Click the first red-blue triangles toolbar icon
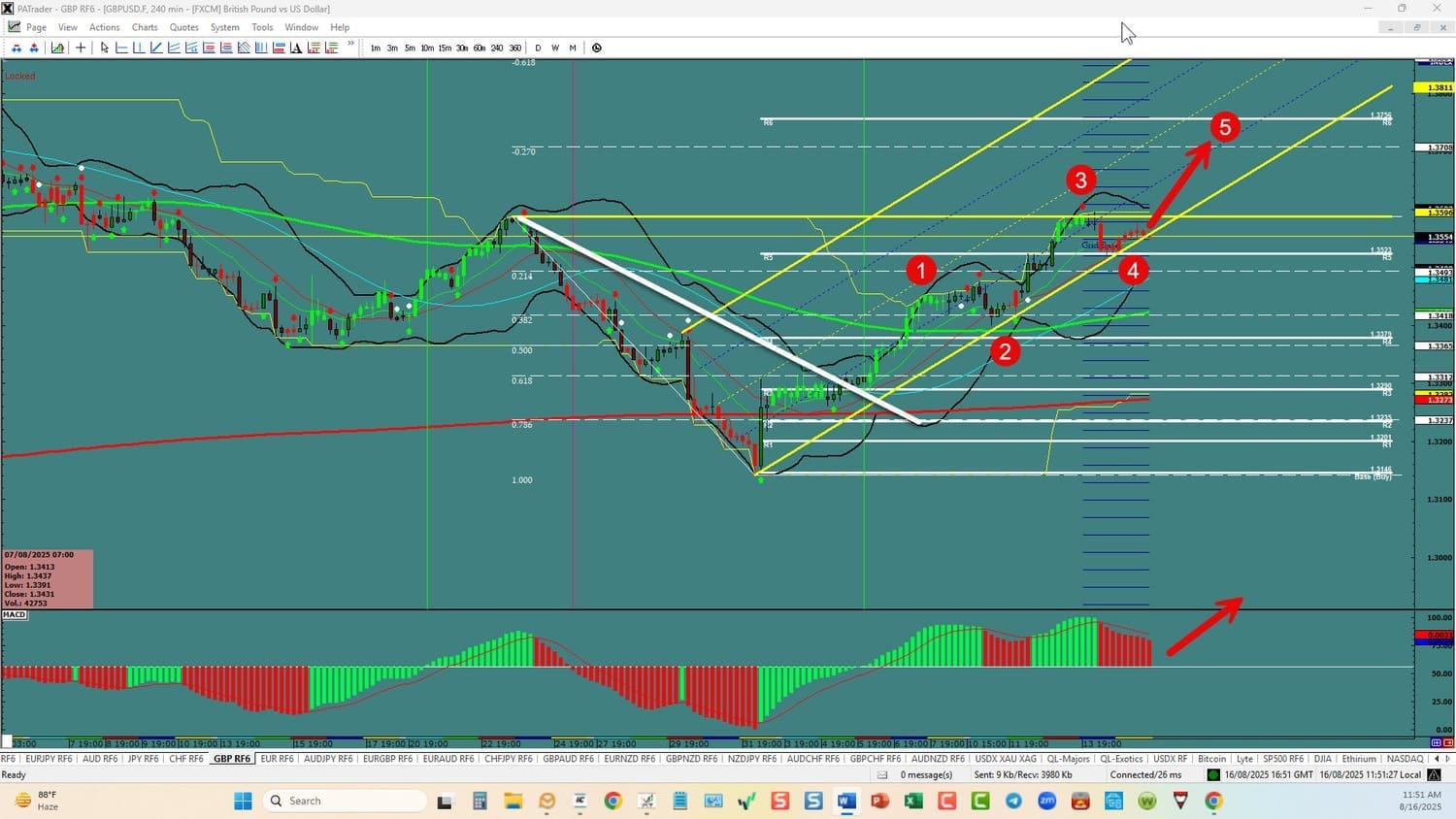The width and height of the screenshot is (1456, 819). point(17,48)
